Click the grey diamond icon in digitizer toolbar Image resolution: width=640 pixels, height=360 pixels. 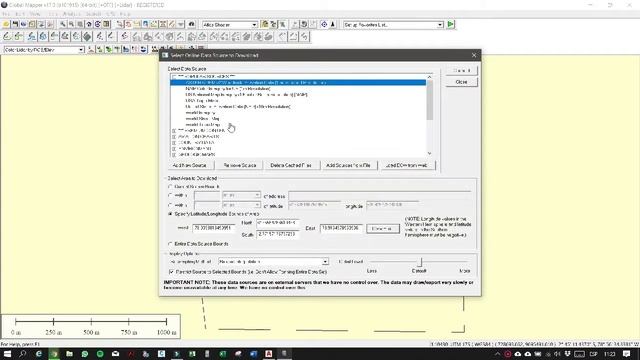coord(87,37)
